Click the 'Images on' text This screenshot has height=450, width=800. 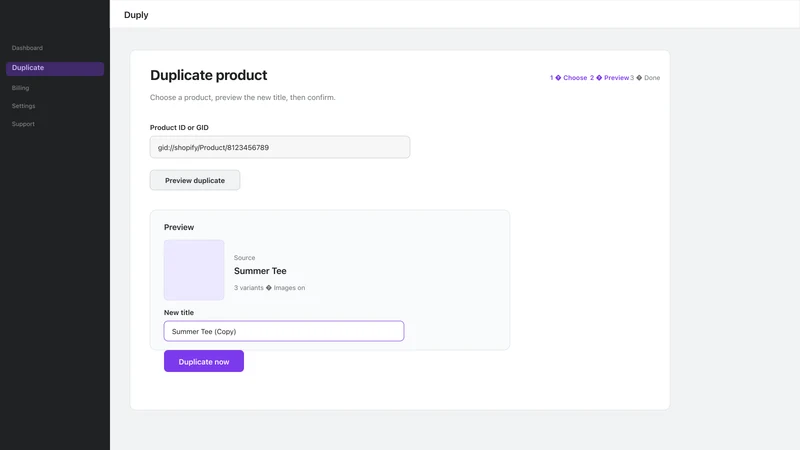(289, 288)
